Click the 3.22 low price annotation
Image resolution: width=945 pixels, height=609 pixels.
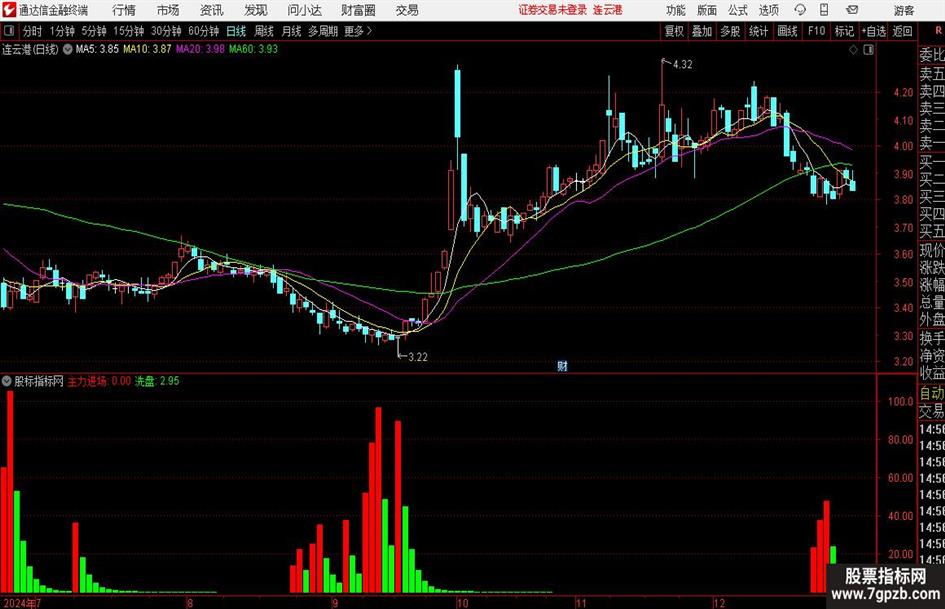418,357
